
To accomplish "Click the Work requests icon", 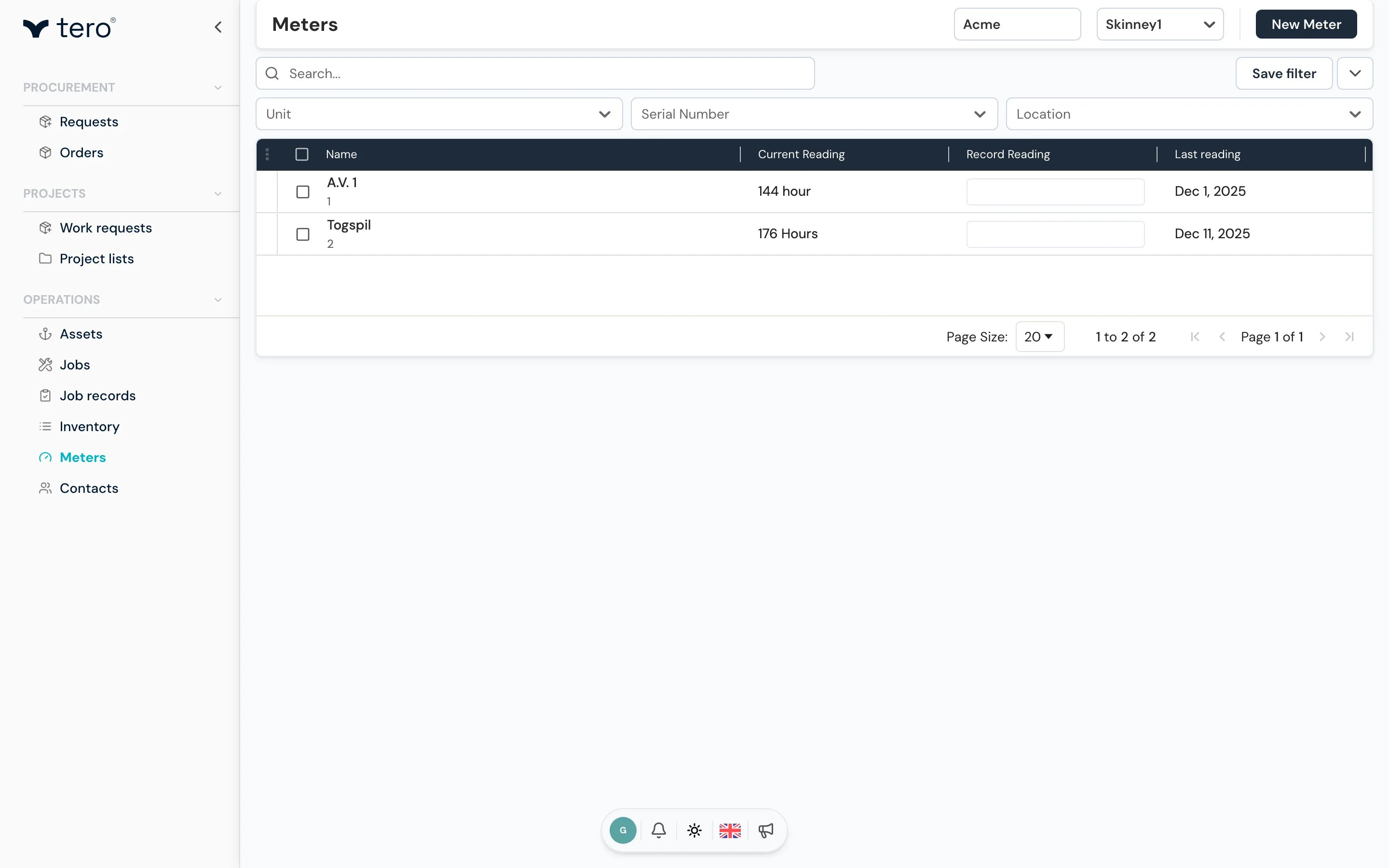I will click(45, 228).
